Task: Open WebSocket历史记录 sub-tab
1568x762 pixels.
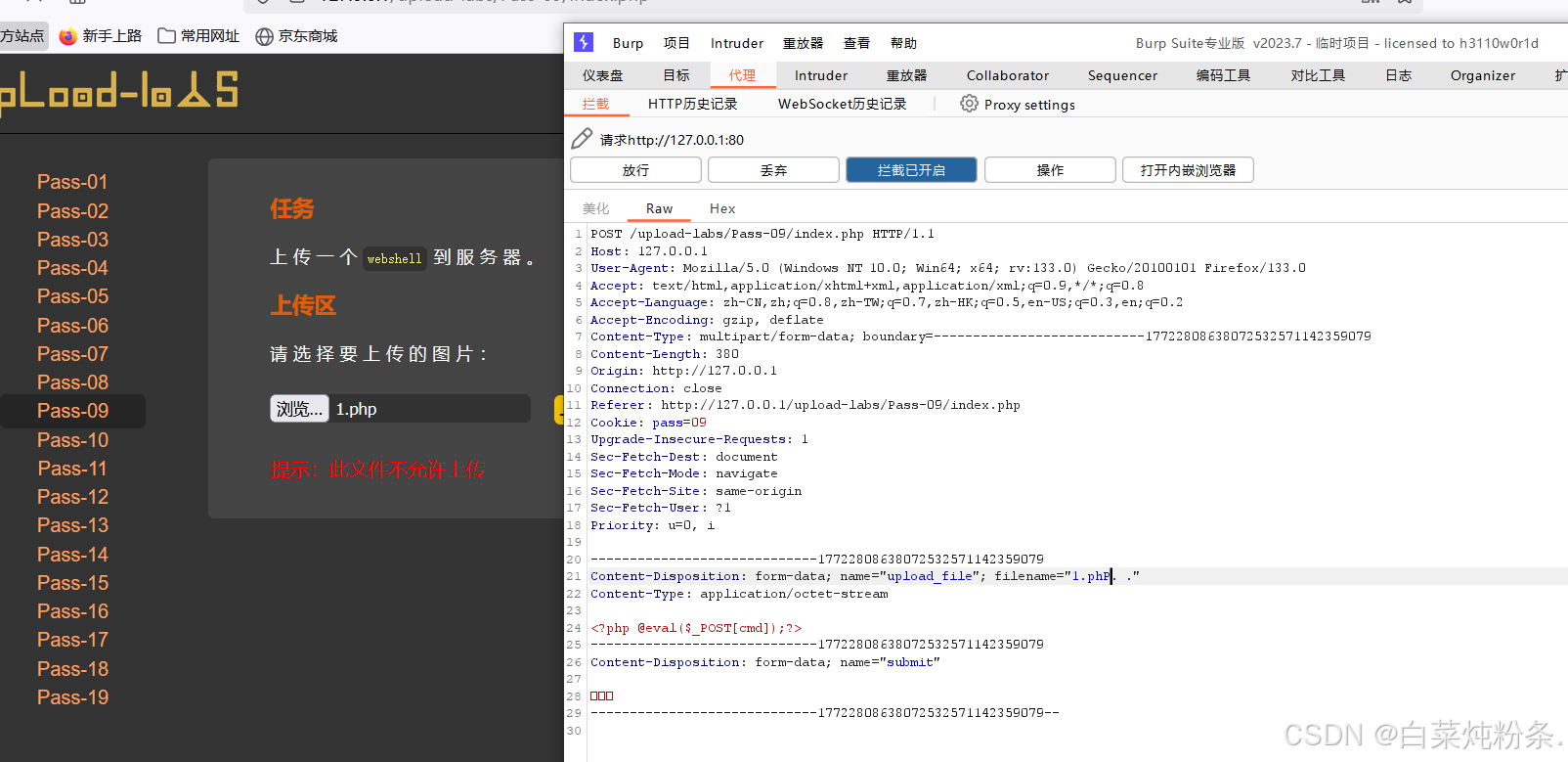Action: coord(843,104)
